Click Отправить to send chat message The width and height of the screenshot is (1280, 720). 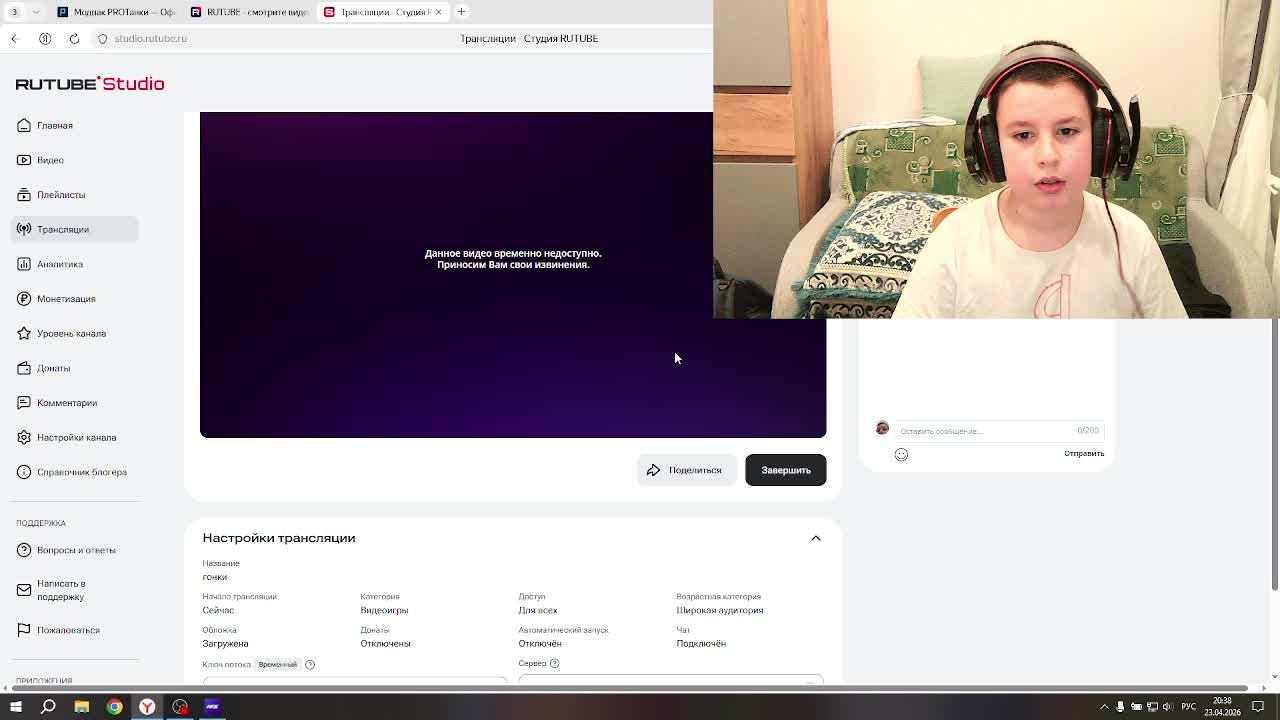point(1084,454)
